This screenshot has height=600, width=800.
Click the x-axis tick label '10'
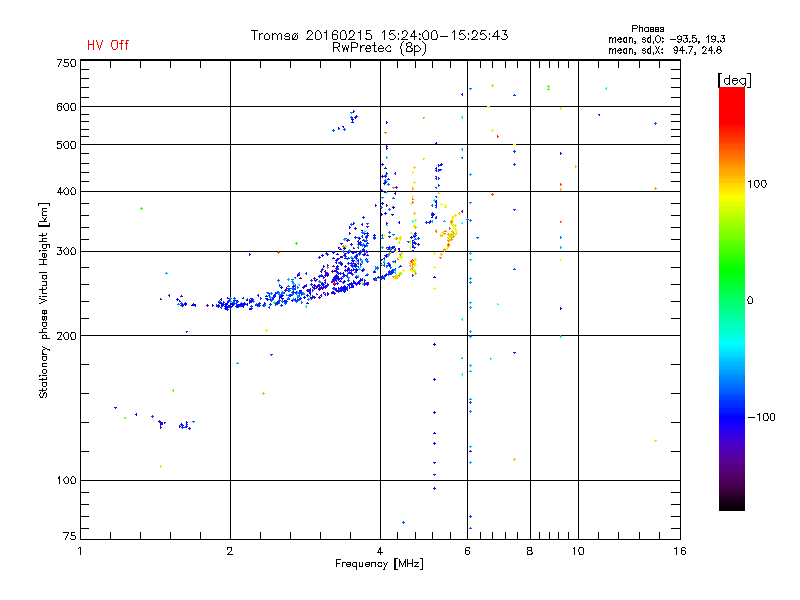click(578, 551)
